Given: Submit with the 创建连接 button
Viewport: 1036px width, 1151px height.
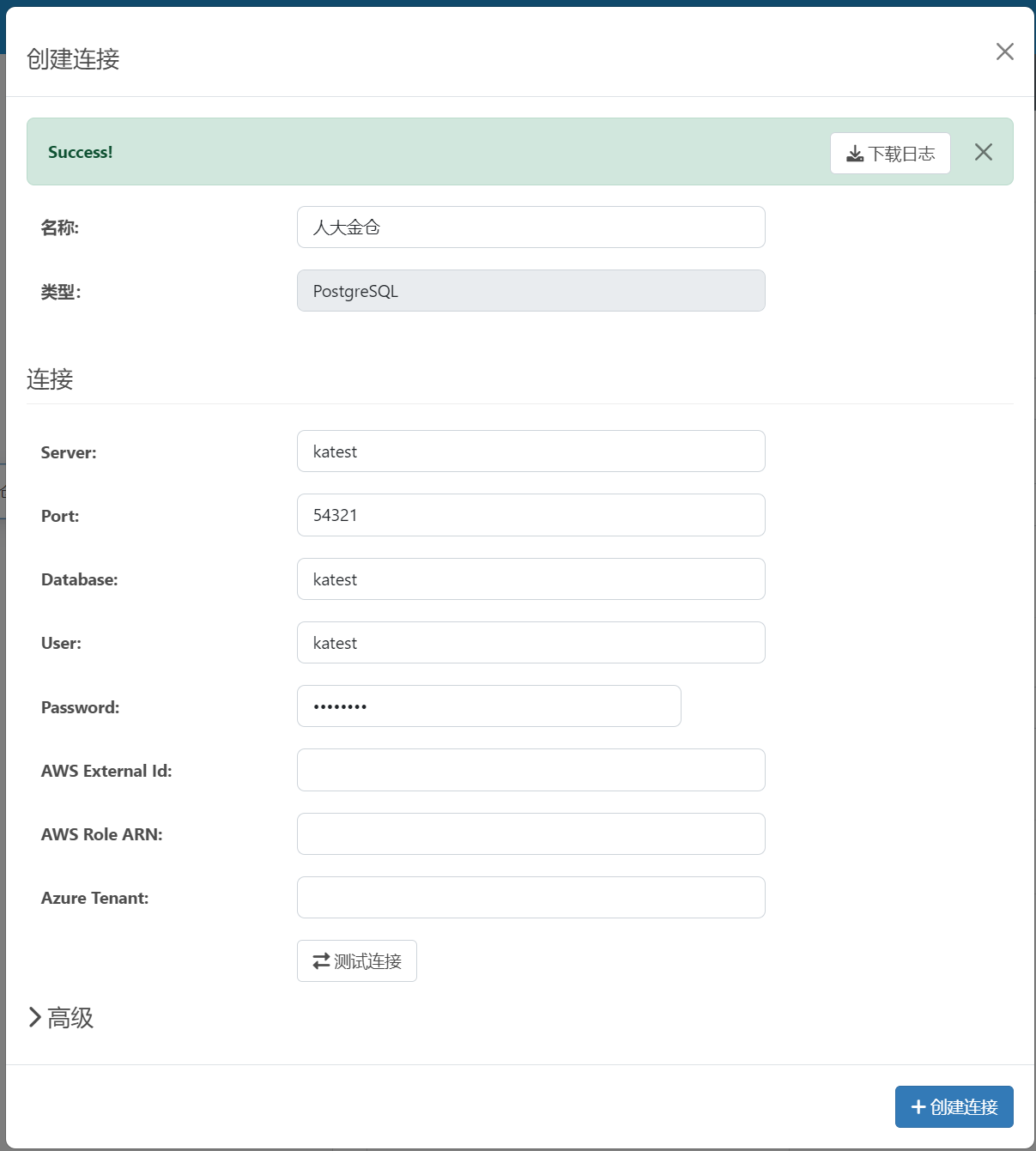Looking at the screenshot, I should [x=954, y=1107].
